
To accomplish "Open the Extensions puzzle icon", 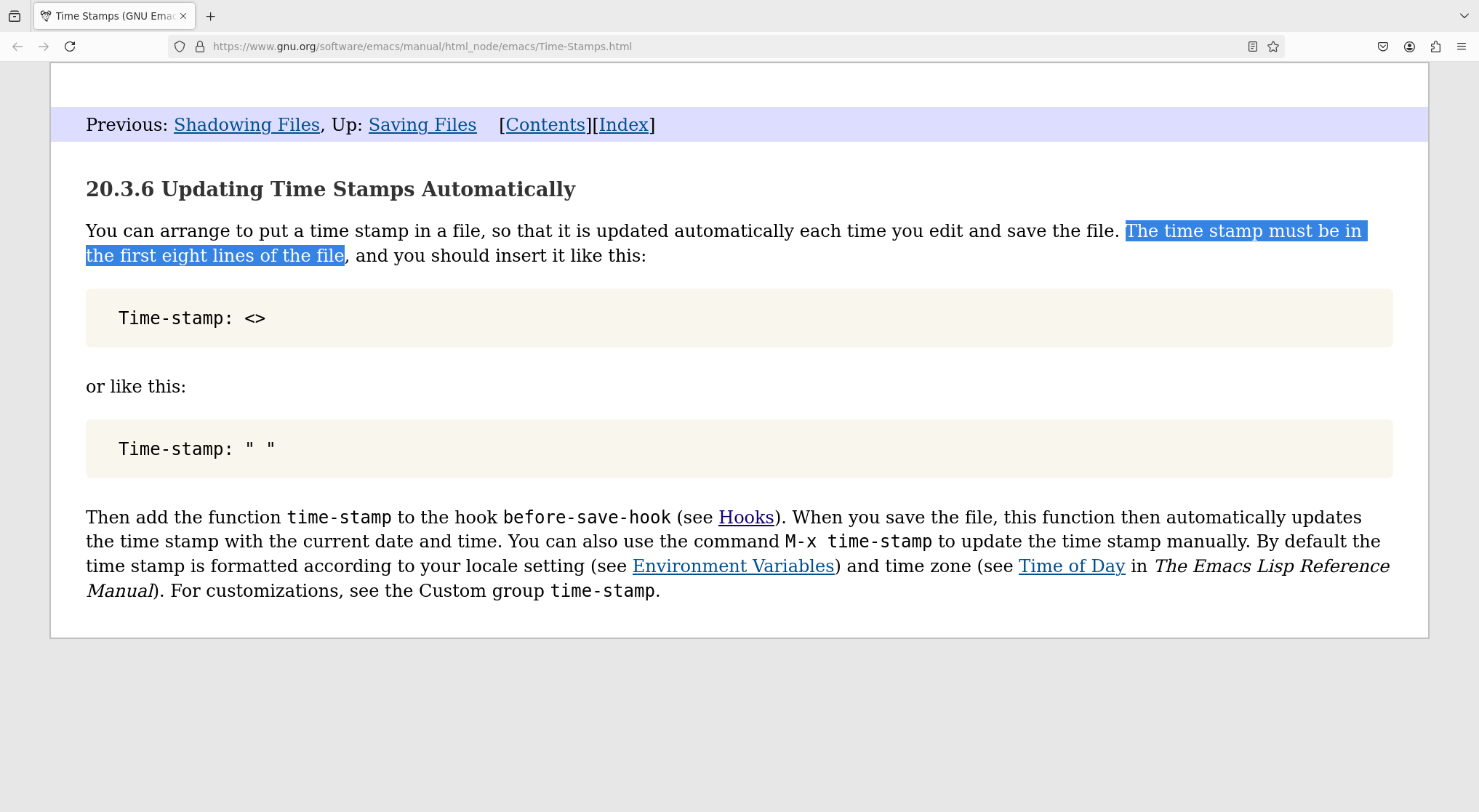I will coord(1435,47).
